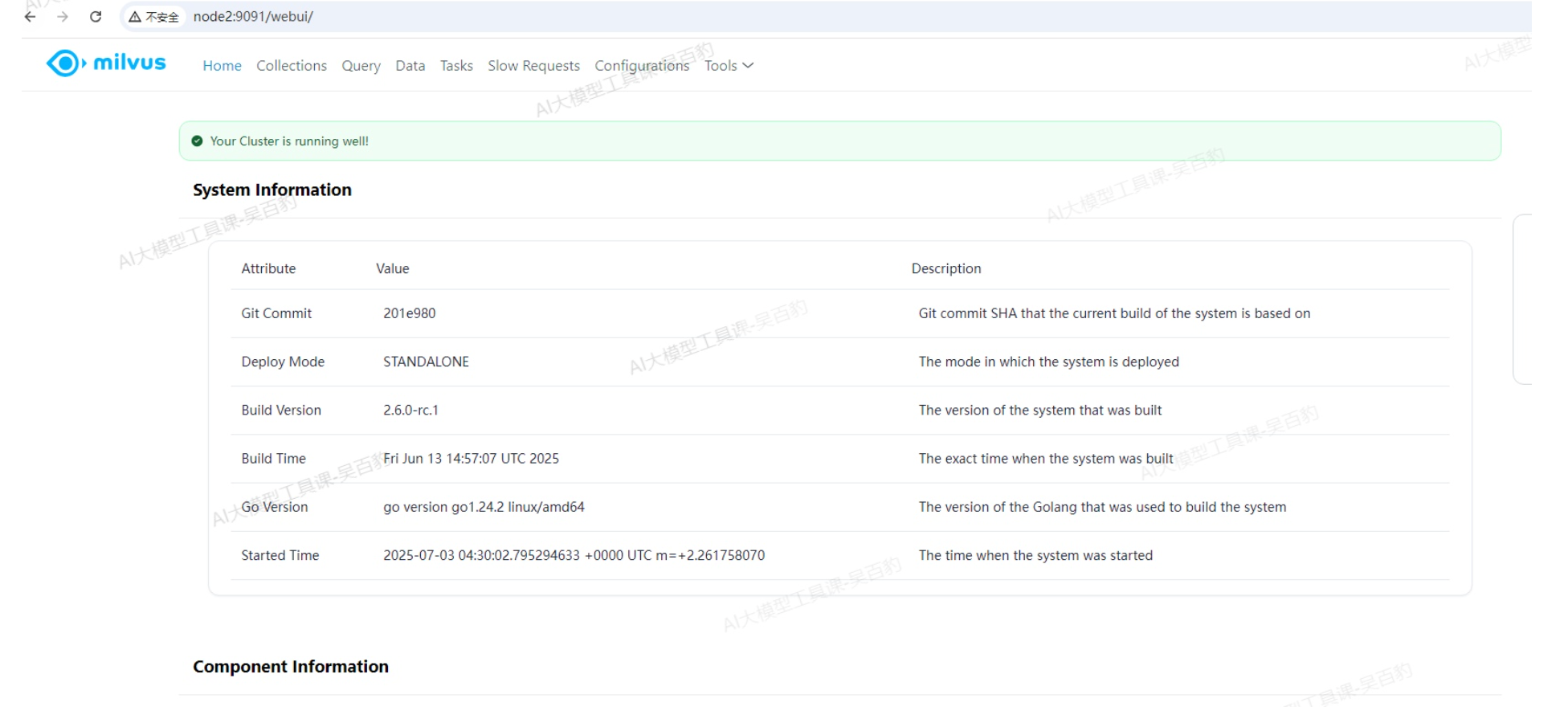1568x707 pixels.
Task: Click the Description column header
Action: (x=946, y=268)
